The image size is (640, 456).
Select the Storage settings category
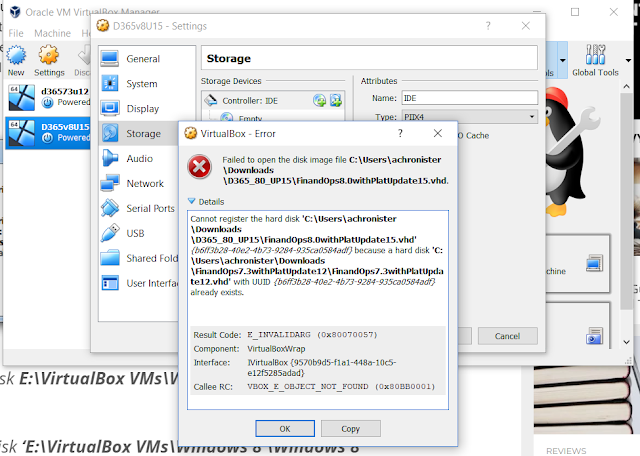(139, 133)
